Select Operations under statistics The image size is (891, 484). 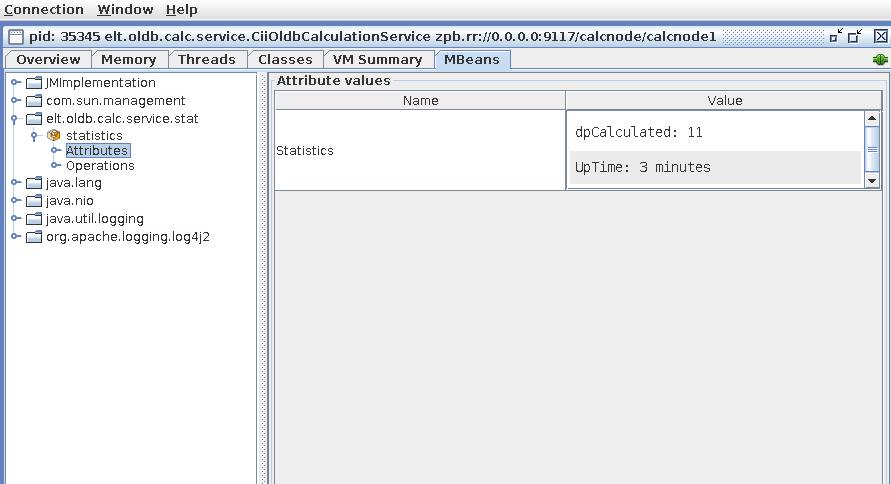coord(100,166)
